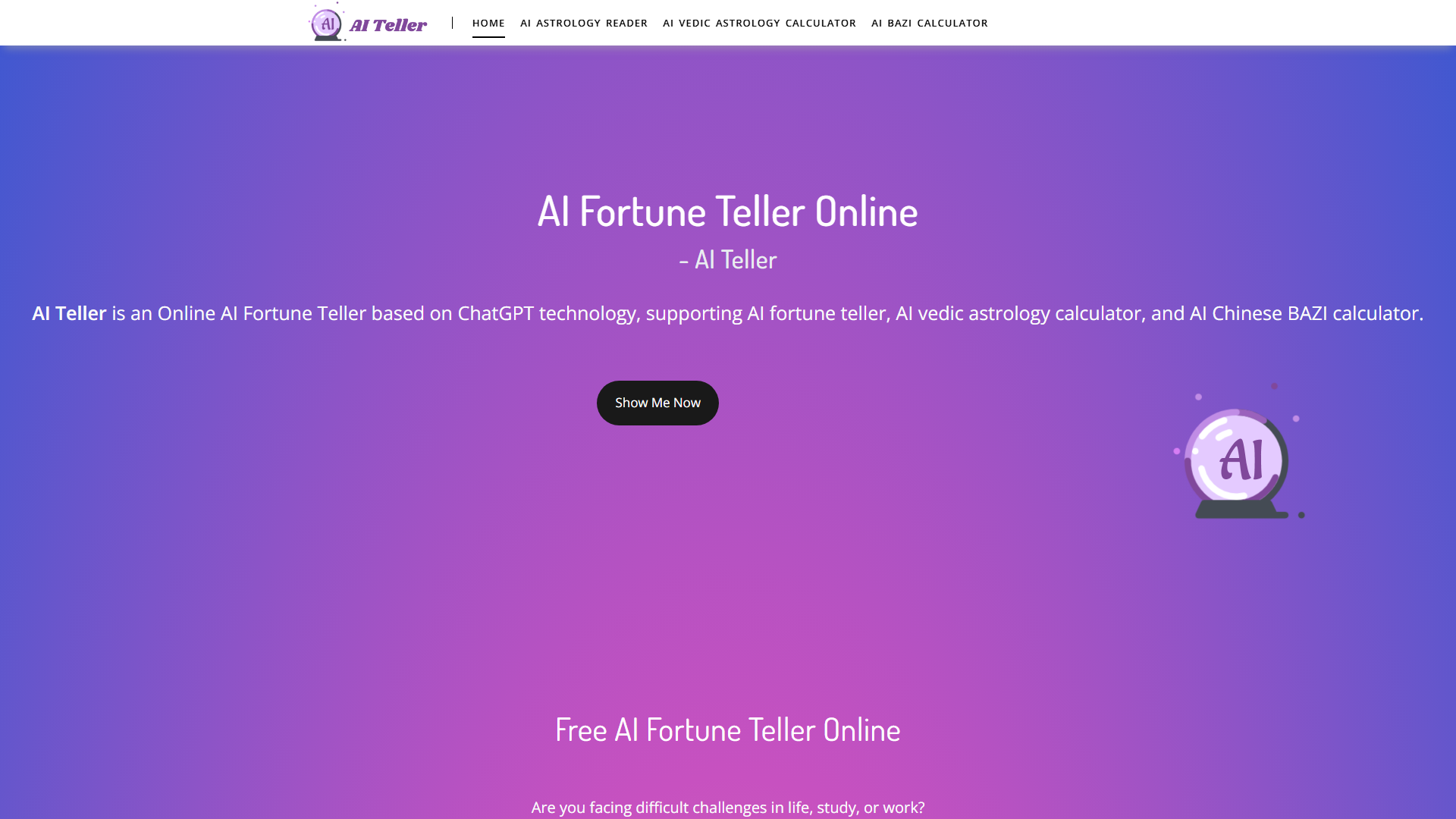
Task: Click the crystal ball logo in header
Action: 327,22
